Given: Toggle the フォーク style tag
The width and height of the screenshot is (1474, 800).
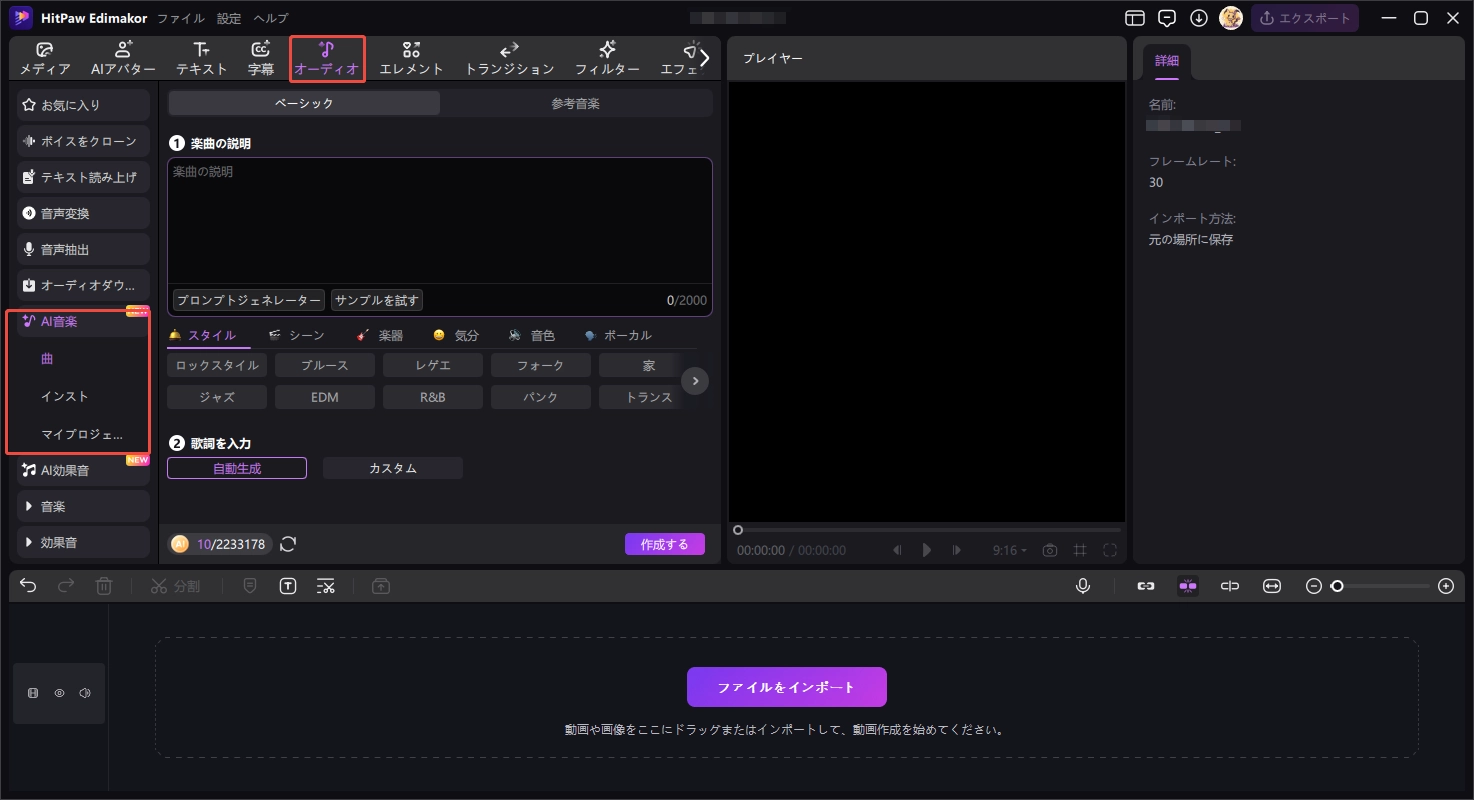Looking at the screenshot, I should click(x=541, y=365).
